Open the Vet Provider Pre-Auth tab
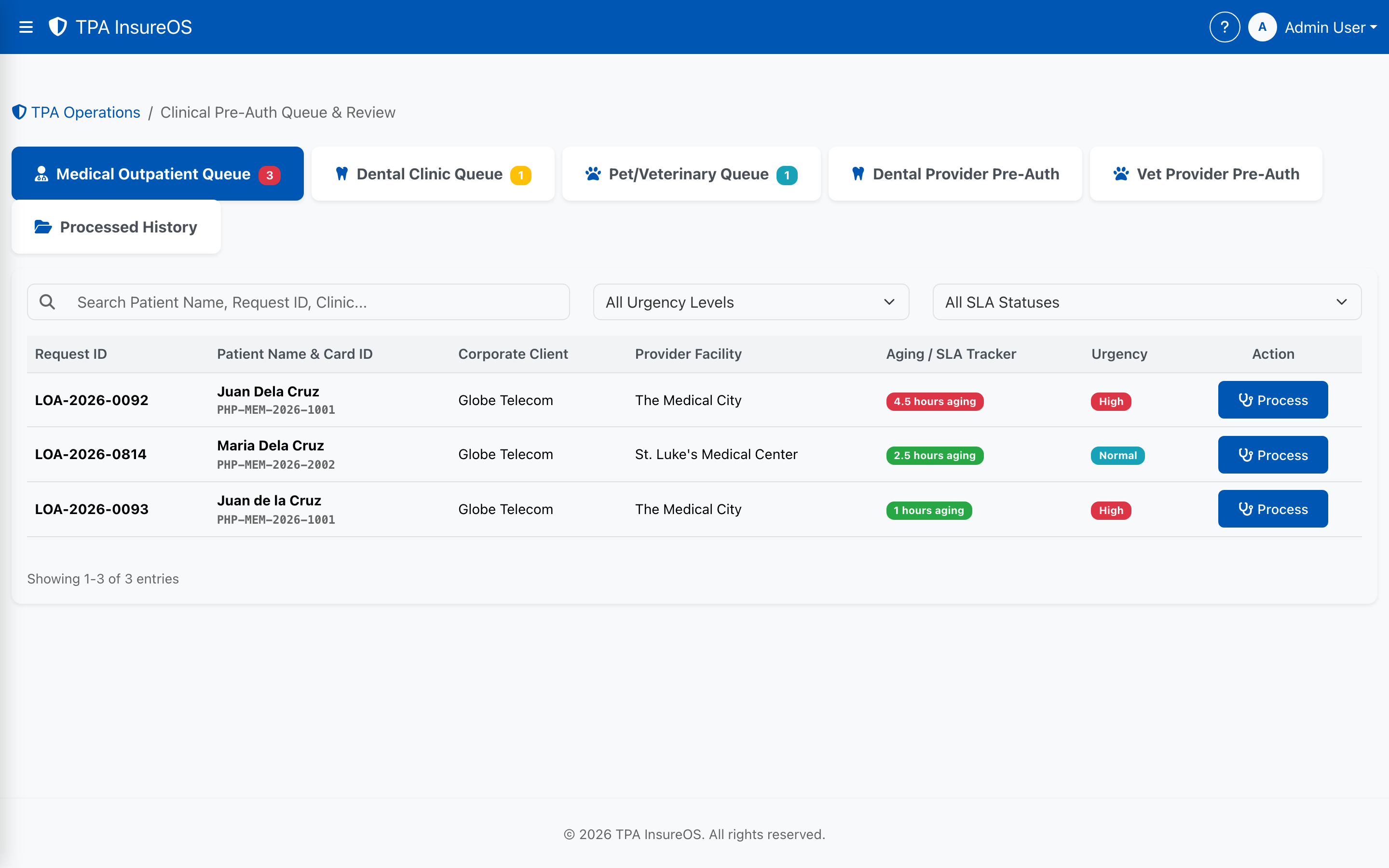 click(x=1206, y=174)
